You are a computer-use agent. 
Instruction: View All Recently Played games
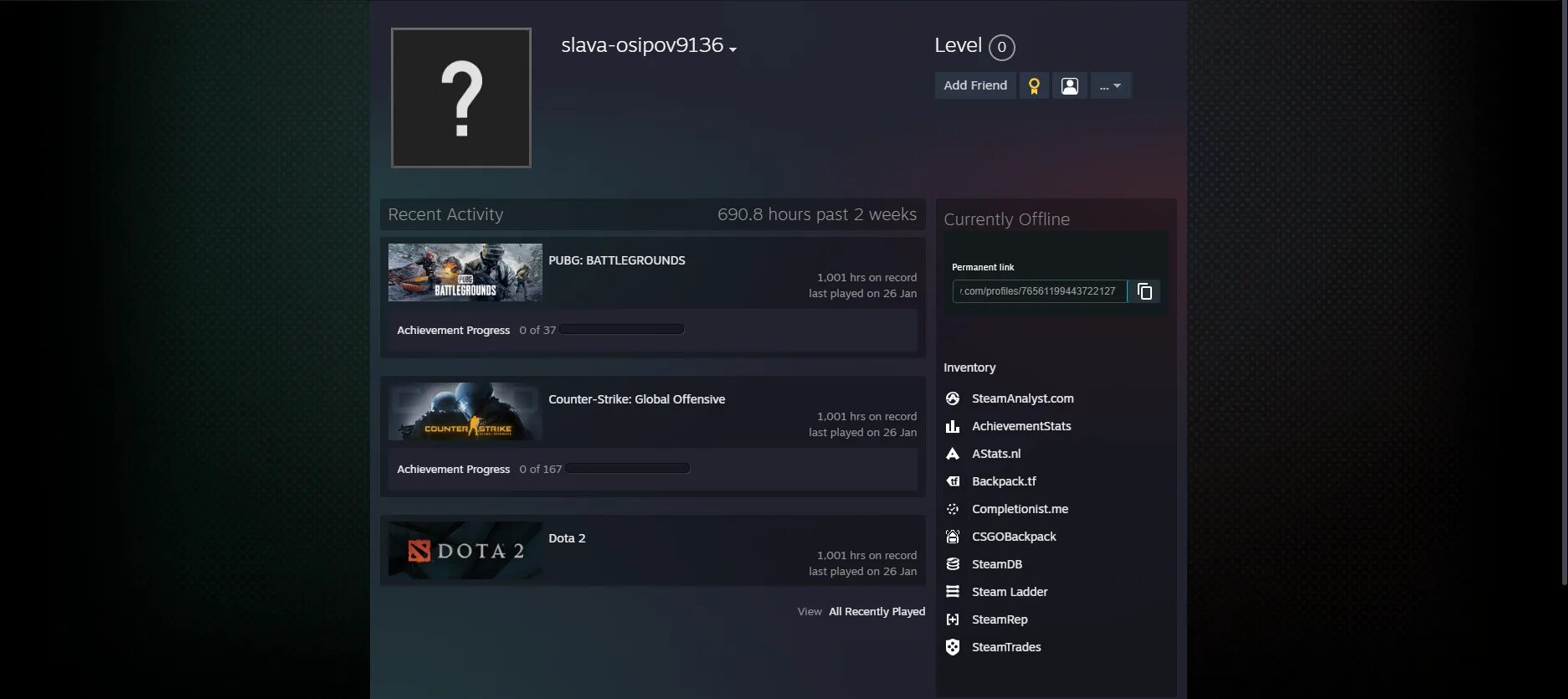pos(877,612)
